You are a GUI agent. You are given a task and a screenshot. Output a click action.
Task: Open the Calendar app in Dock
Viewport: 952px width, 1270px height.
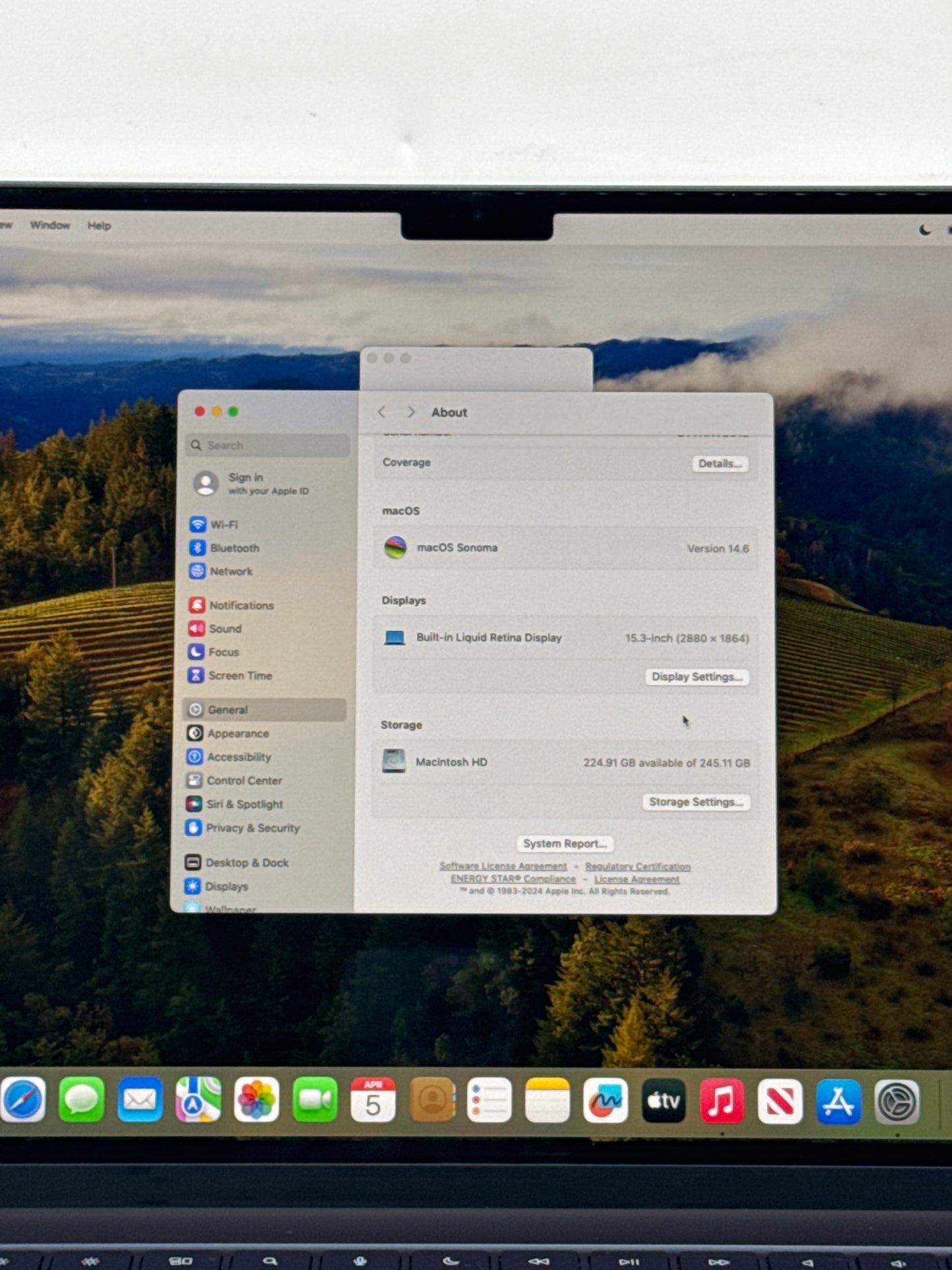pyautogui.click(x=373, y=1100)
